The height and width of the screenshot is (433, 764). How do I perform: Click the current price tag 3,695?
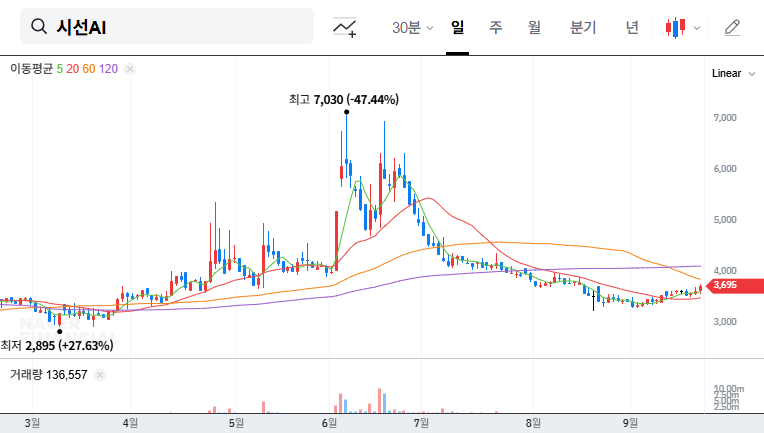coord(735,285)
